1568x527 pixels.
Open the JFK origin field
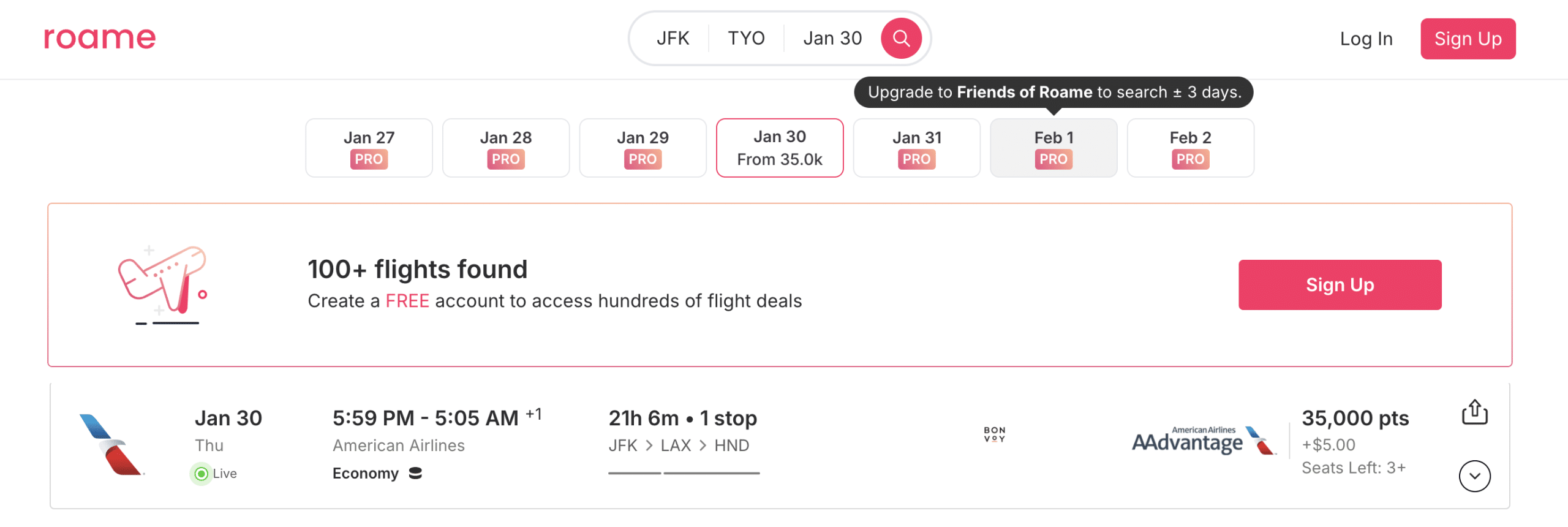(673, 39)
